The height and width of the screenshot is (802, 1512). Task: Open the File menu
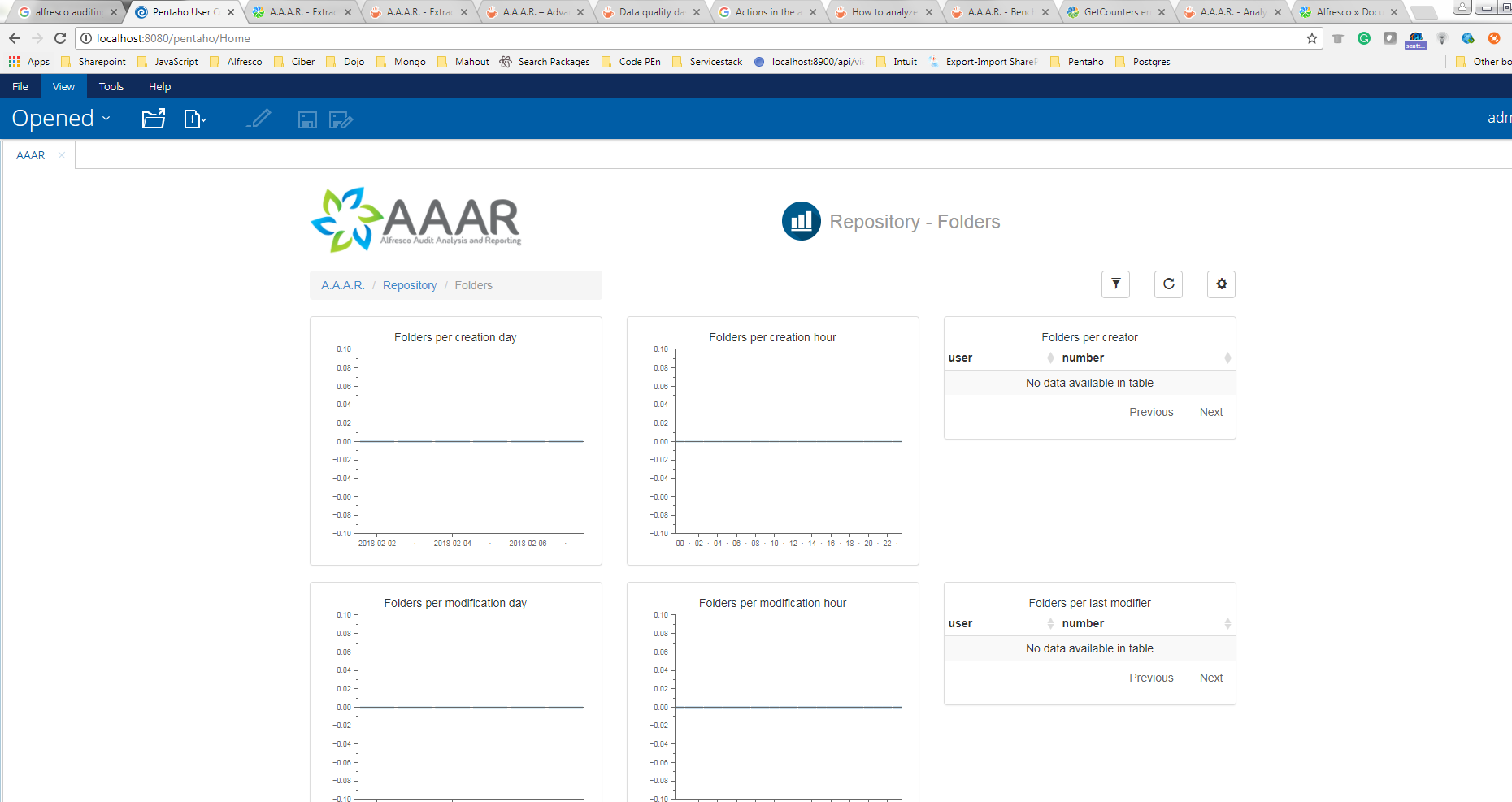click(20, 87)
